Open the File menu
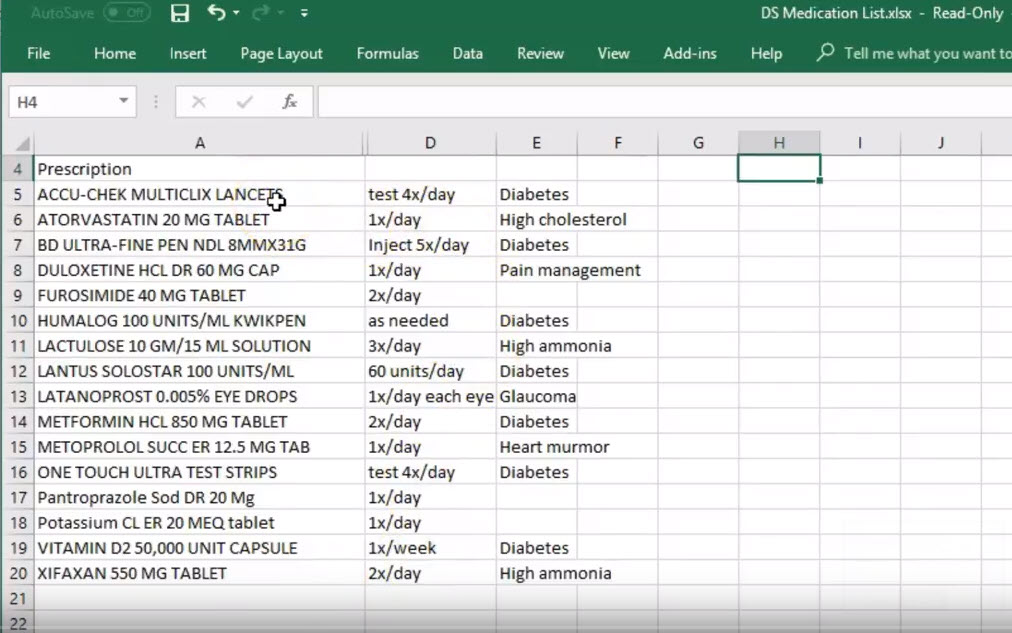This screenshot has height=633, width=1012. pos(39,54)
